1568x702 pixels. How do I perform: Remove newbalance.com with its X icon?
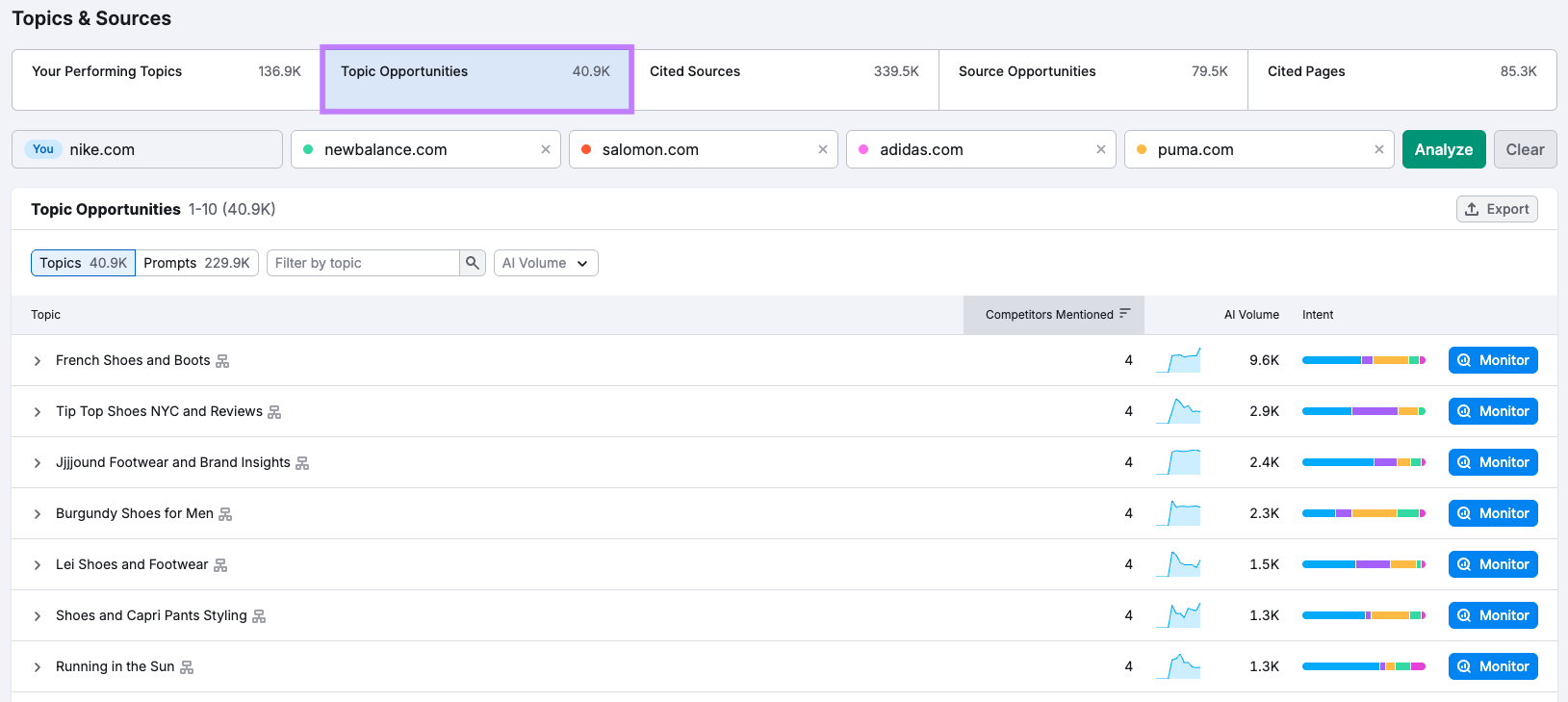click(x=546, y=149)
